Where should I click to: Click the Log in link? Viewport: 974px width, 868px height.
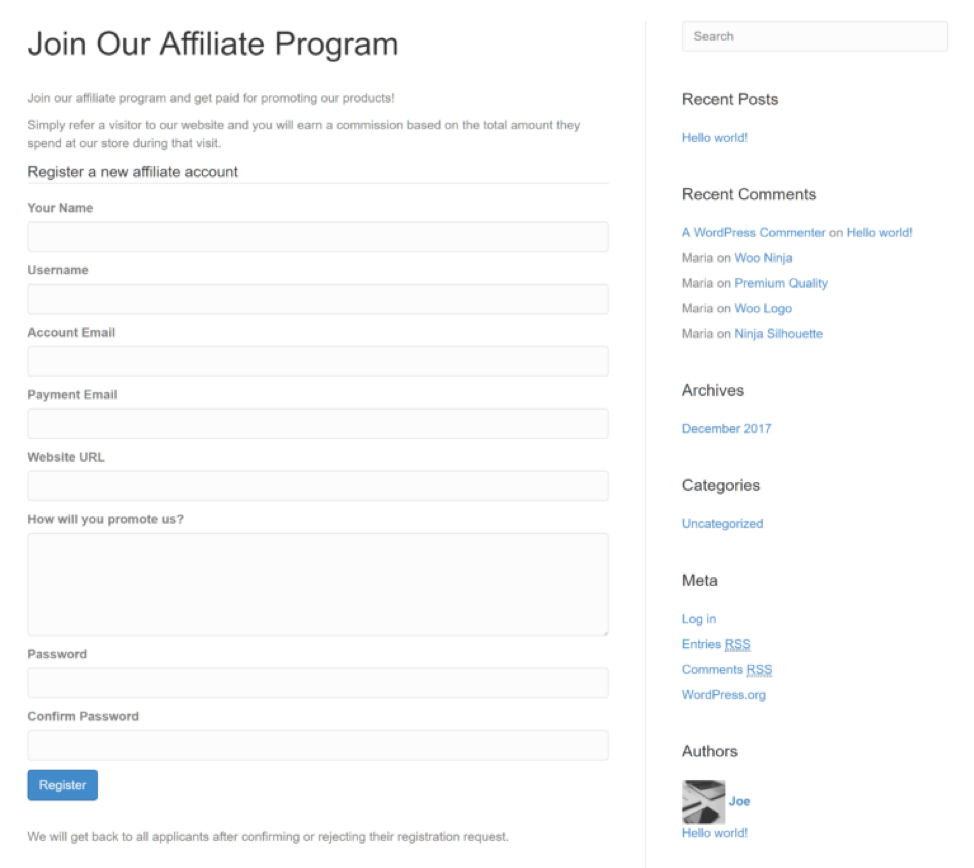coord(699,619)
